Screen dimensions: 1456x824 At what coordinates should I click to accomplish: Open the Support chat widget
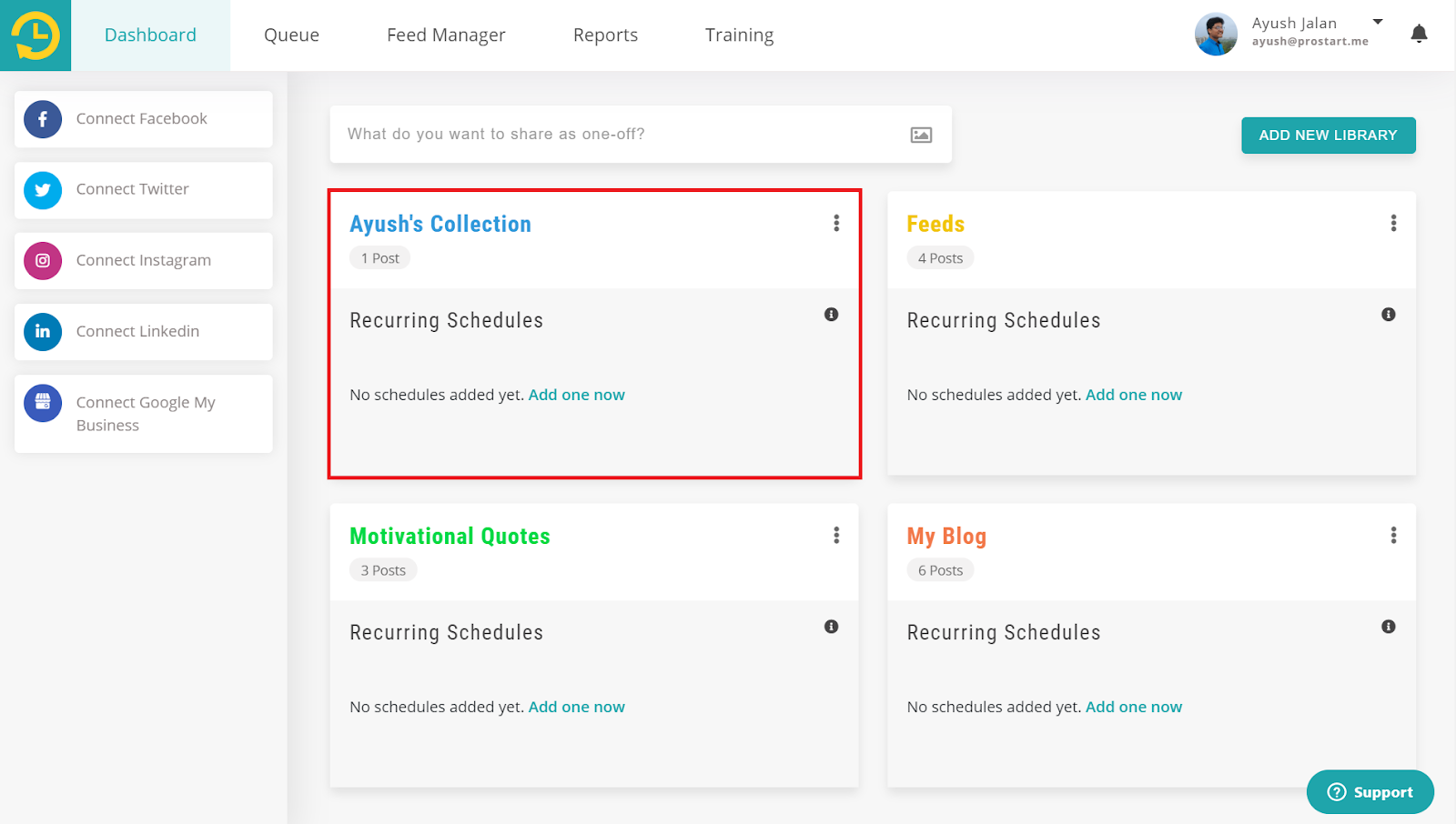pos(1370,792)
